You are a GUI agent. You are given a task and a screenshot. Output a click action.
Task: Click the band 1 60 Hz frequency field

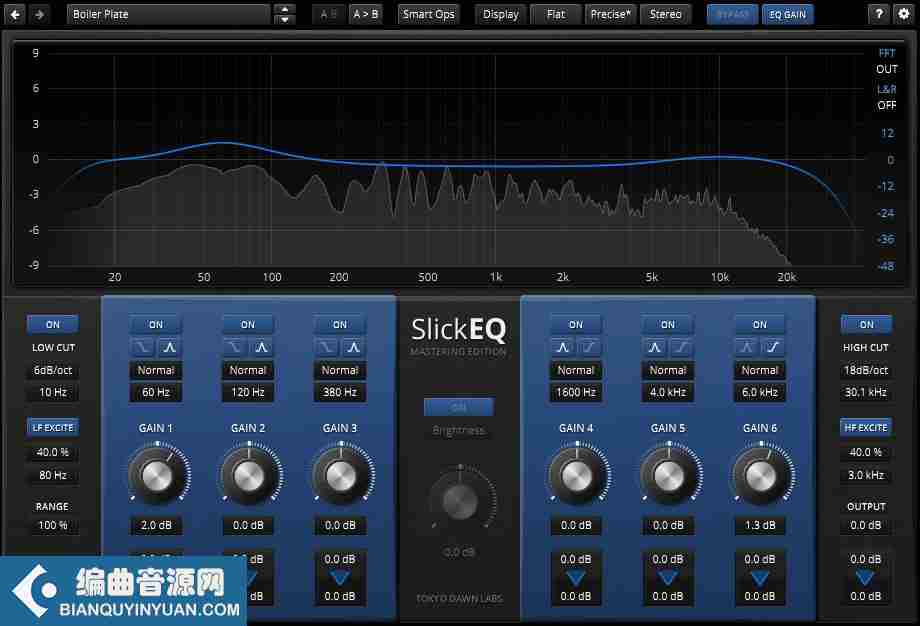pyautogui.click(x=156, y=392)
